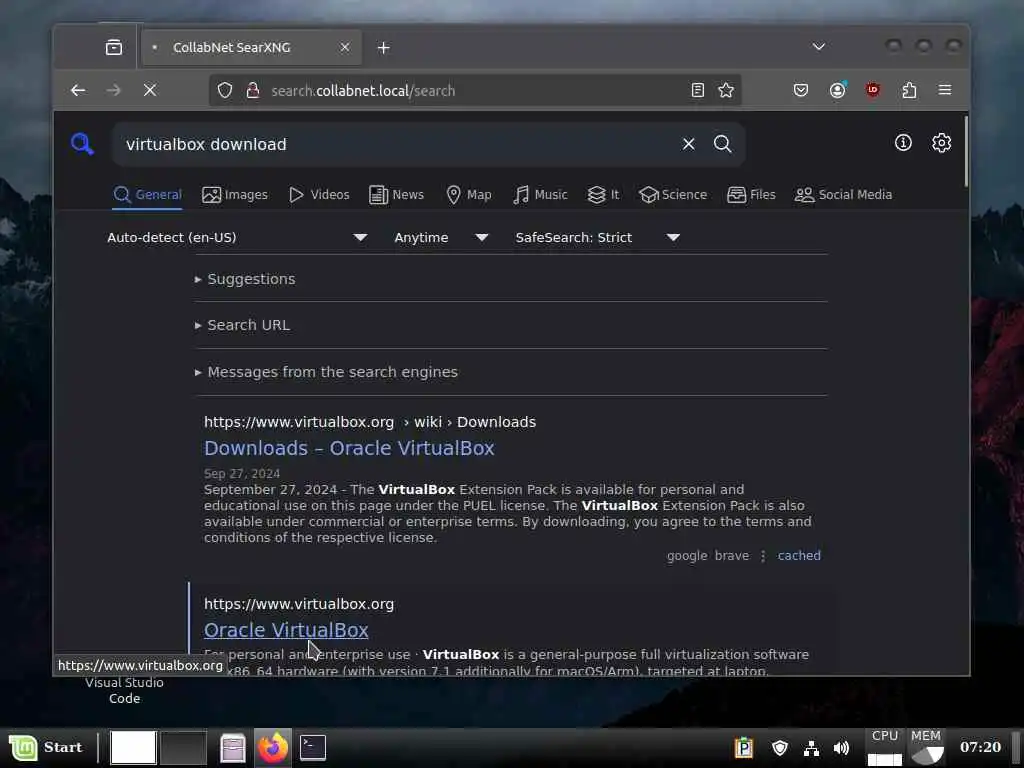Expand the Suggestions section
Screen dimensions: 1024x768
[245, 279]
